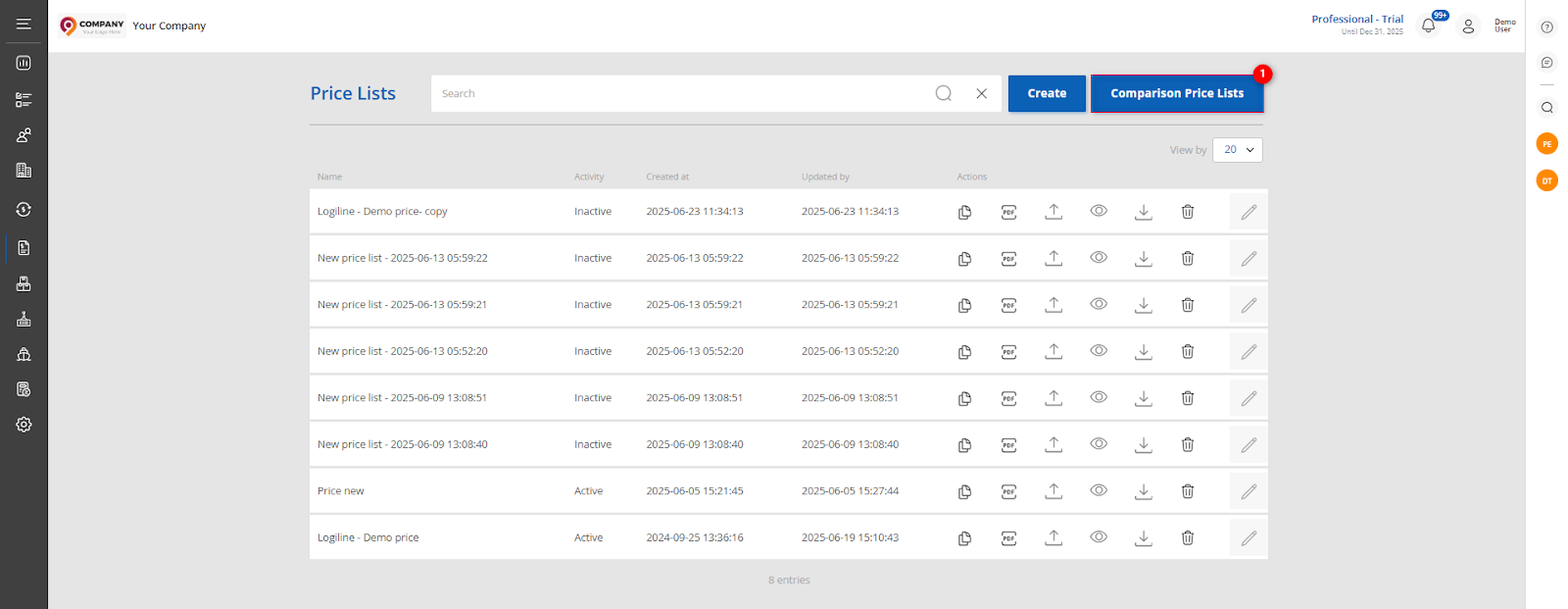
Task: Open the currency refresh icon in sidebar
Action: coord(24,210)
